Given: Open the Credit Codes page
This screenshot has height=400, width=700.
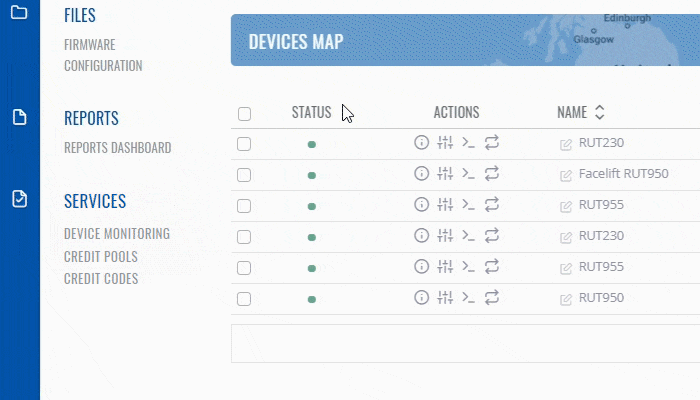Looking at the screenshot, I should (100, 278).
